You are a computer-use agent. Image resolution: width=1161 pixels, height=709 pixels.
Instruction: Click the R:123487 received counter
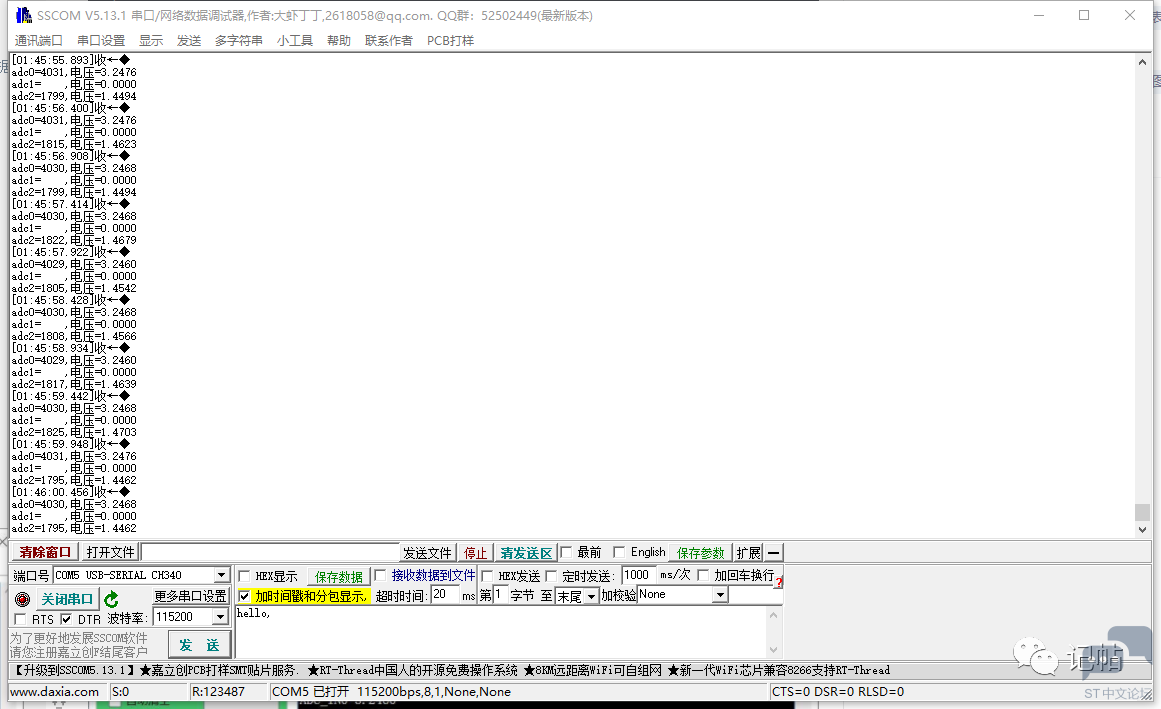click(x=218, y=691)
